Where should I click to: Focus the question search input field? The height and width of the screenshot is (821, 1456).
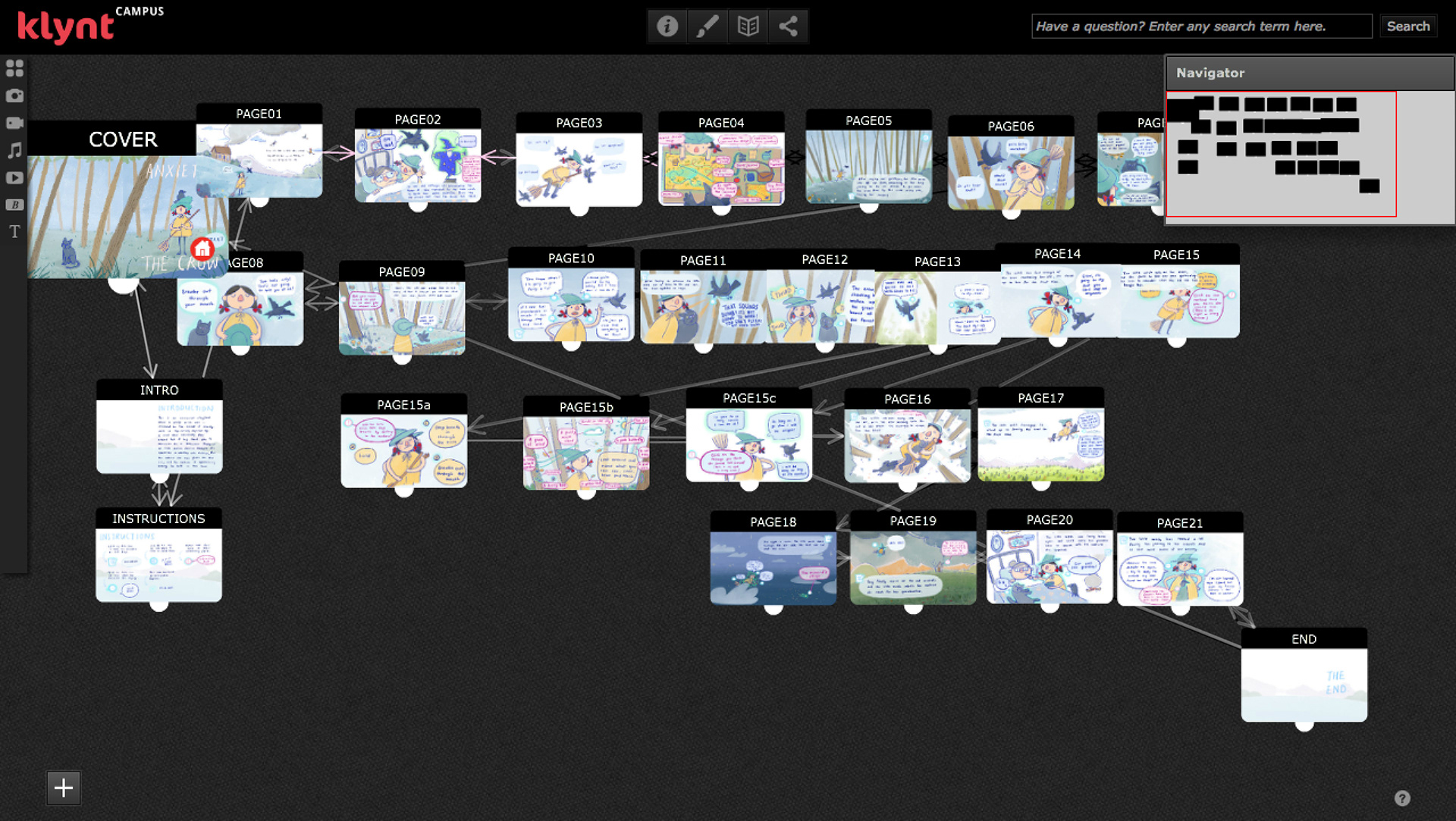click(x=1201, y=26)
